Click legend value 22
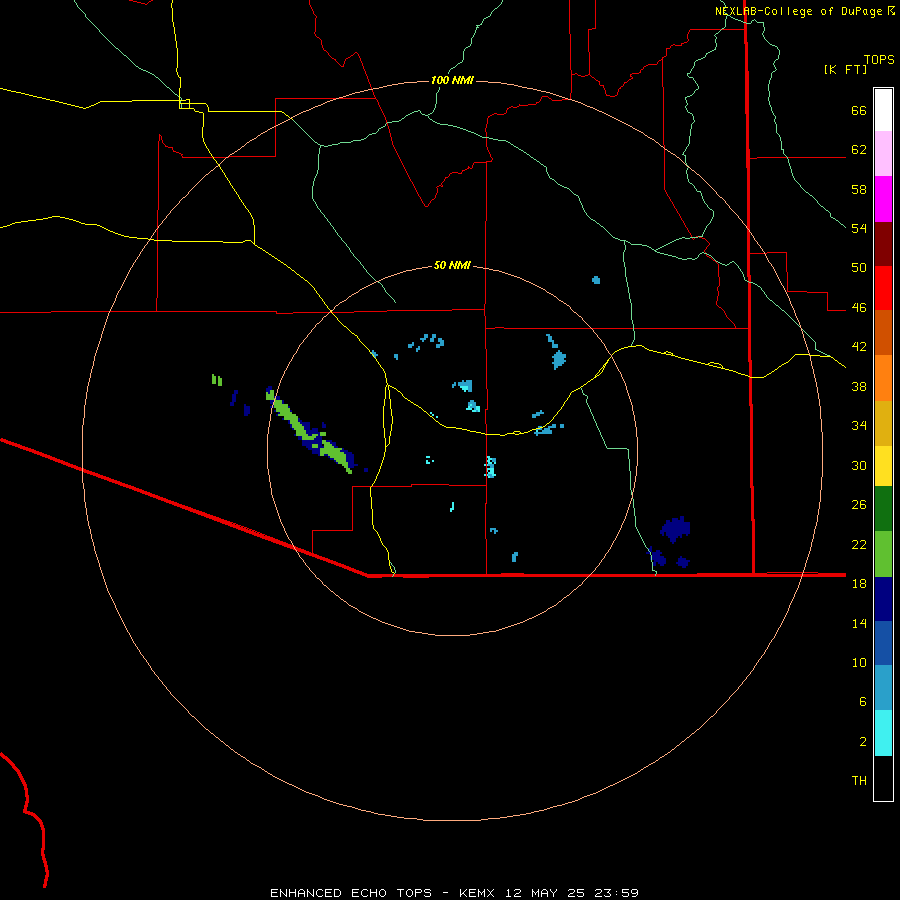 [859, 544]
